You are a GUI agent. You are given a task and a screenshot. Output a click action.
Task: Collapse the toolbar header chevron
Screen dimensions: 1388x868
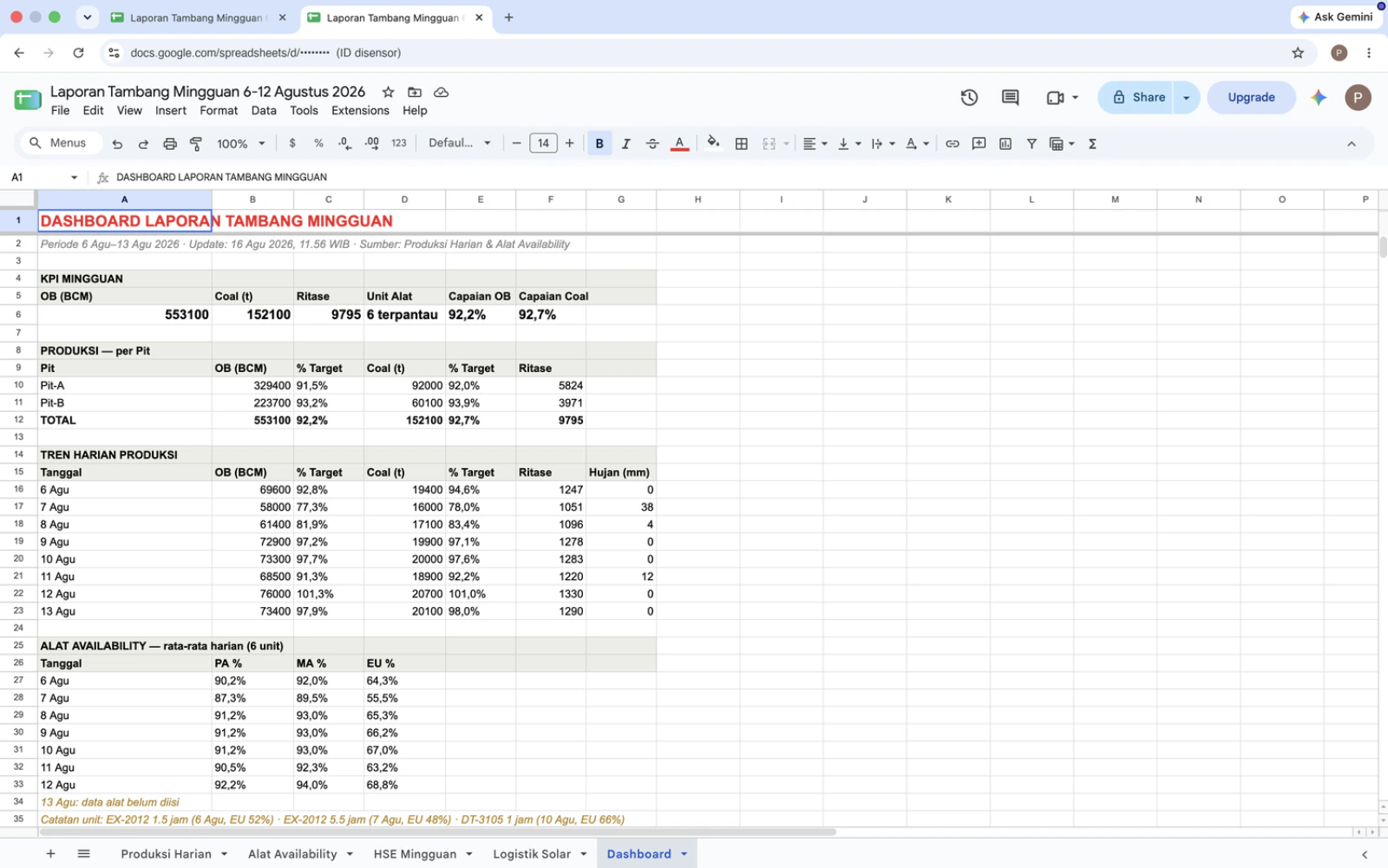[1351, 144]
